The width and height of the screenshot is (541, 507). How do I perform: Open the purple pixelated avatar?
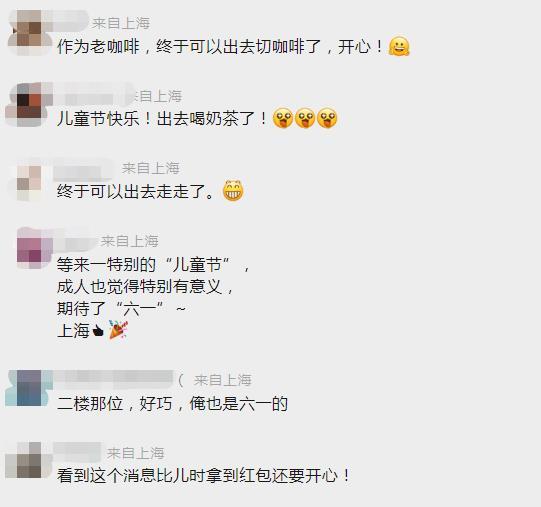click(x=33, y=248)
